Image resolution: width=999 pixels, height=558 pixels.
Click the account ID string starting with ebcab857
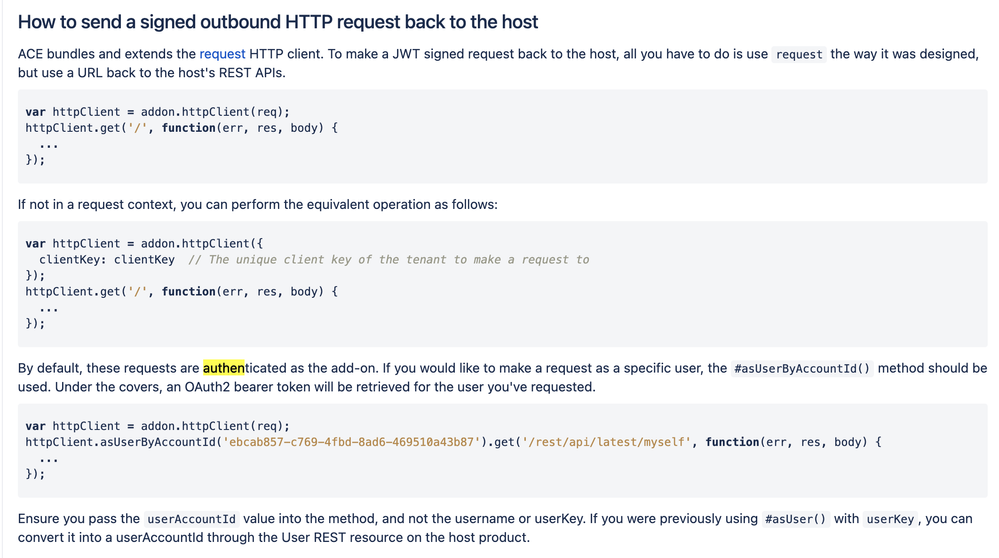click(x=351, y=442)
